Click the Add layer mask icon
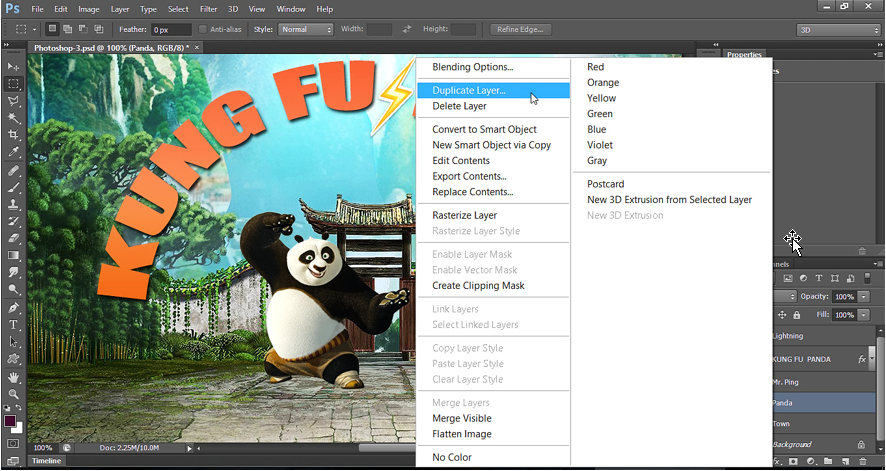 point(793,461)
